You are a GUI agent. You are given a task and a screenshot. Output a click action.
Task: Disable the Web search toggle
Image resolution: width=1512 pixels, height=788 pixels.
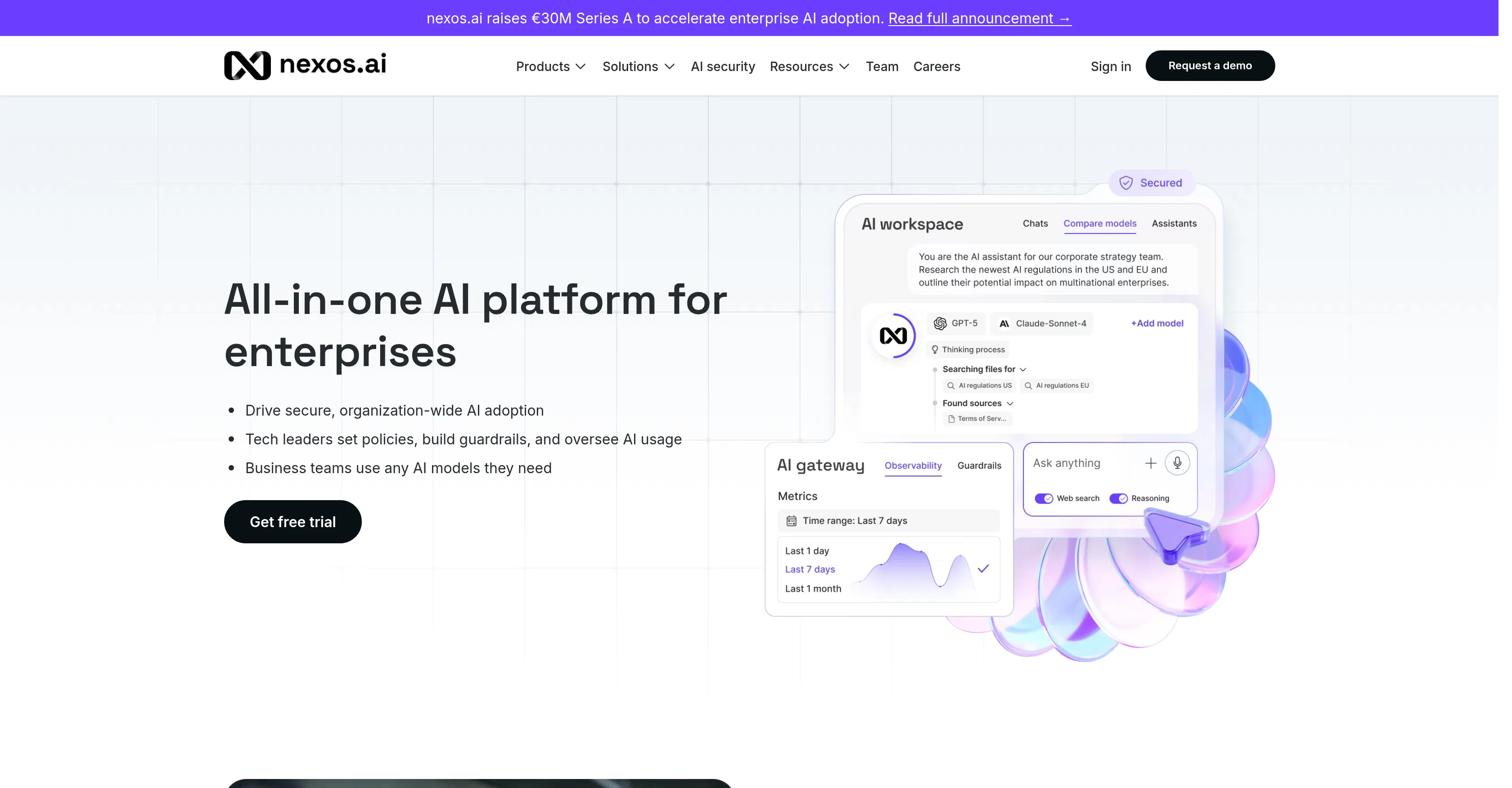tap(1044, 498)
